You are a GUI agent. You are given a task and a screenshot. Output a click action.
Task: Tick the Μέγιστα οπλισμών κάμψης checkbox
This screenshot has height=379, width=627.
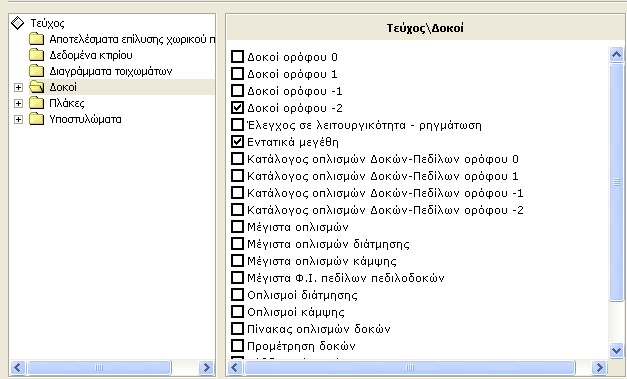[x=238, y=261]
